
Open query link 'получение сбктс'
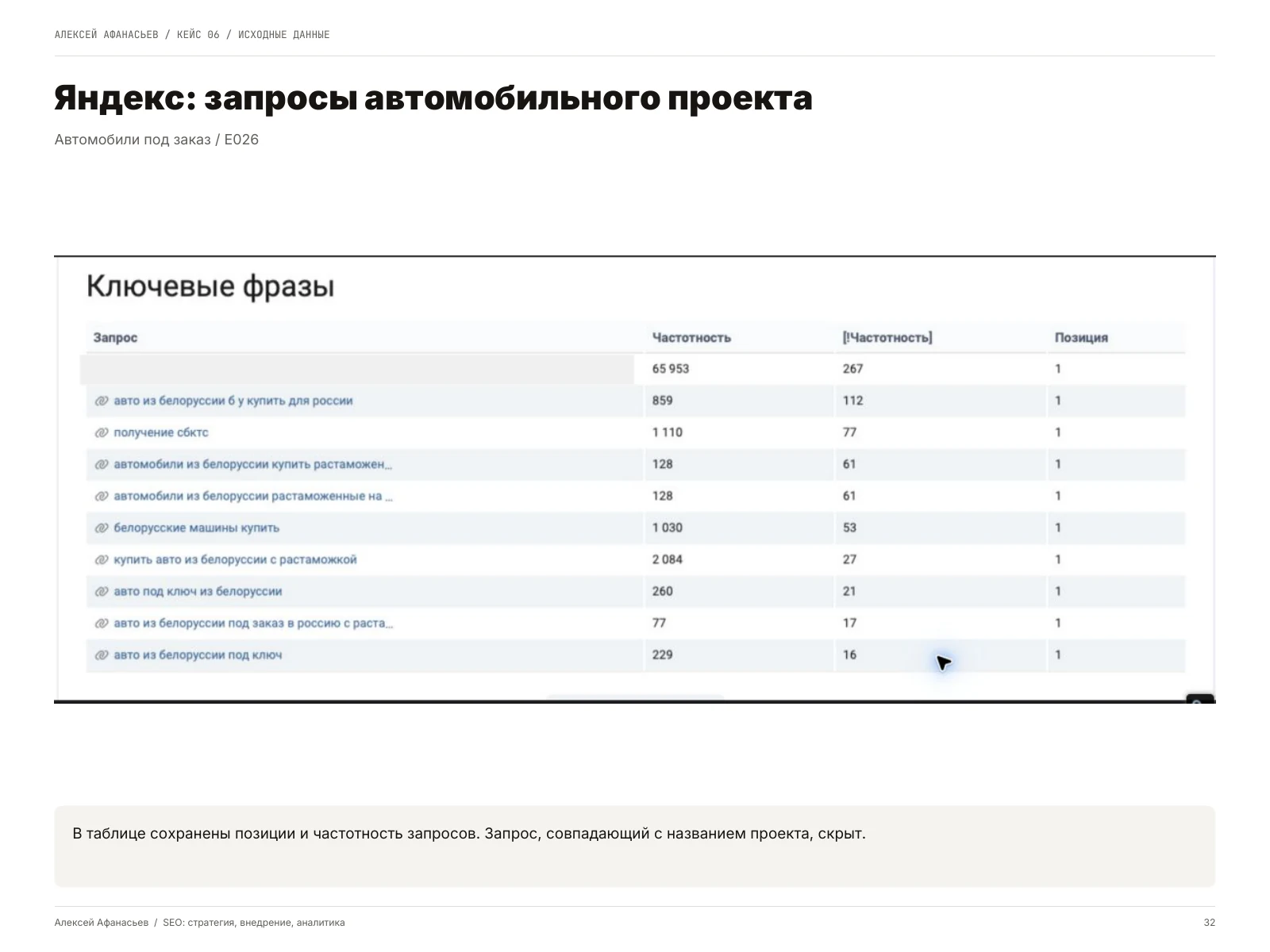tap(160, 432)
